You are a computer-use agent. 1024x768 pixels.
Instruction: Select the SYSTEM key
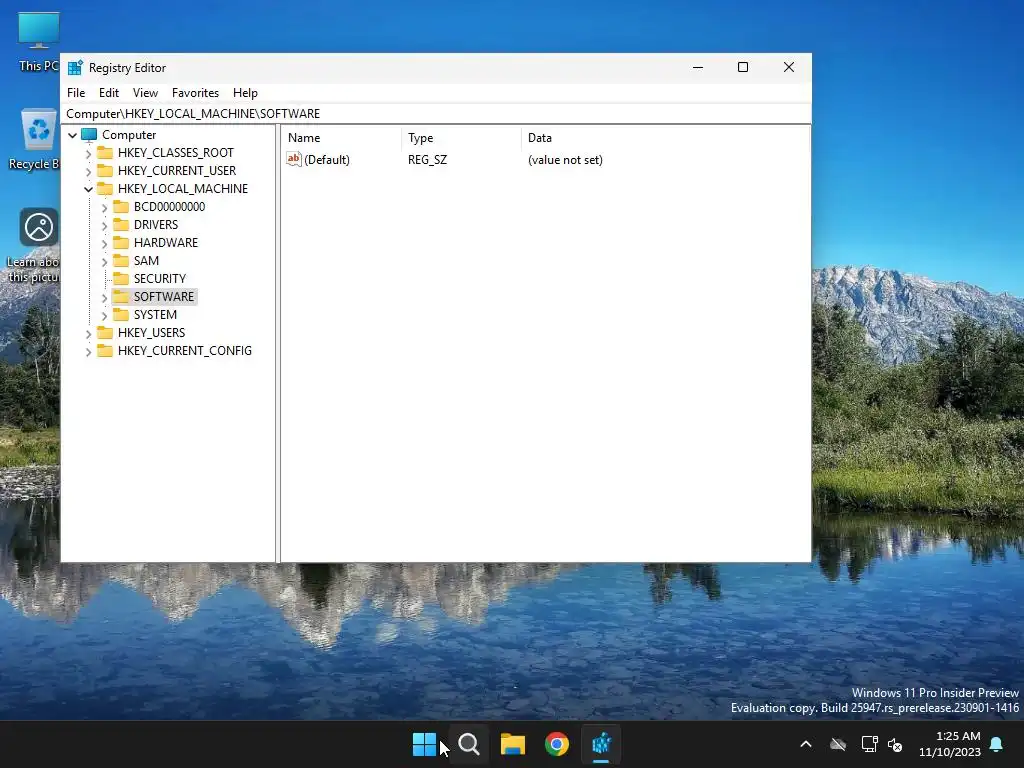coord(155,314)
